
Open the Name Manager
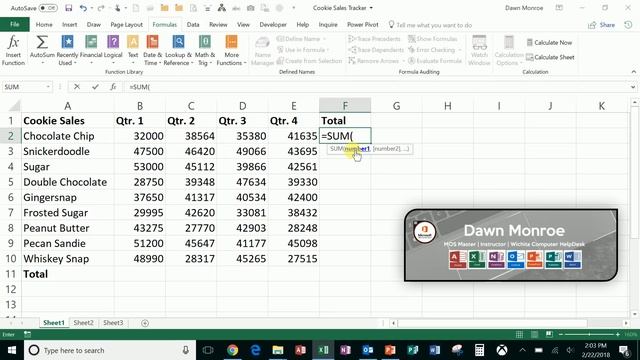point(262,51)
